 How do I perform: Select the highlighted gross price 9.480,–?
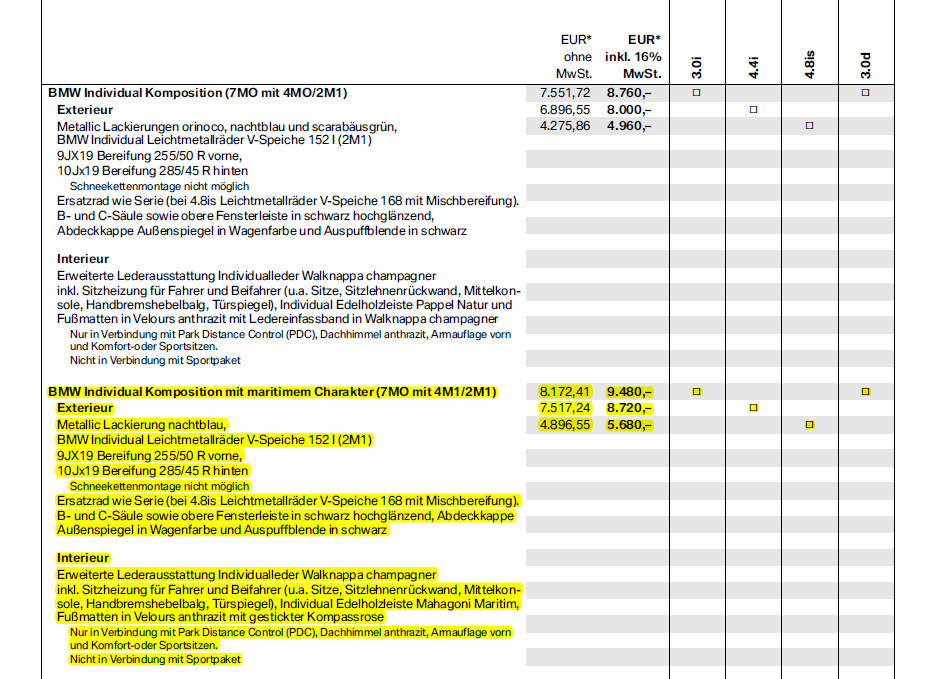[630, 392]
